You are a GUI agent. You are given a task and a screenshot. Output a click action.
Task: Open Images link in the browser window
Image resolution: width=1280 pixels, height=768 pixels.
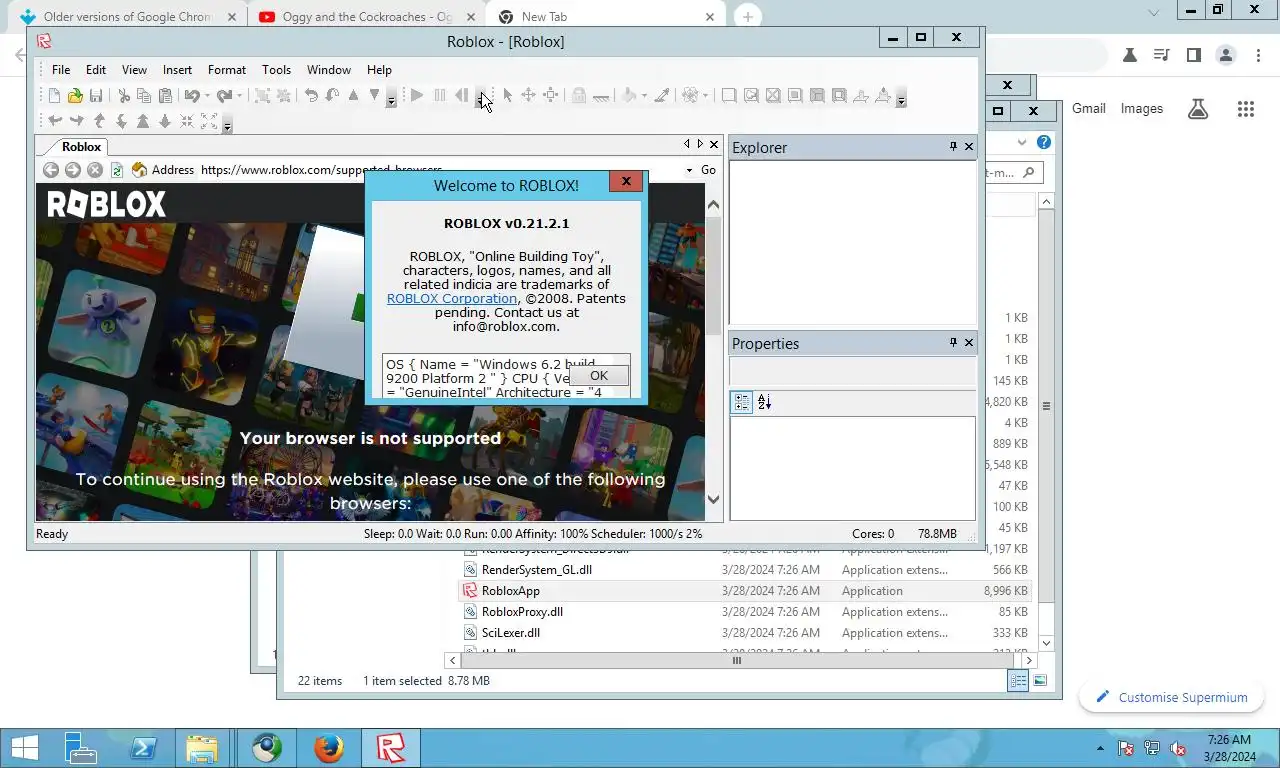coord(1142,108)
